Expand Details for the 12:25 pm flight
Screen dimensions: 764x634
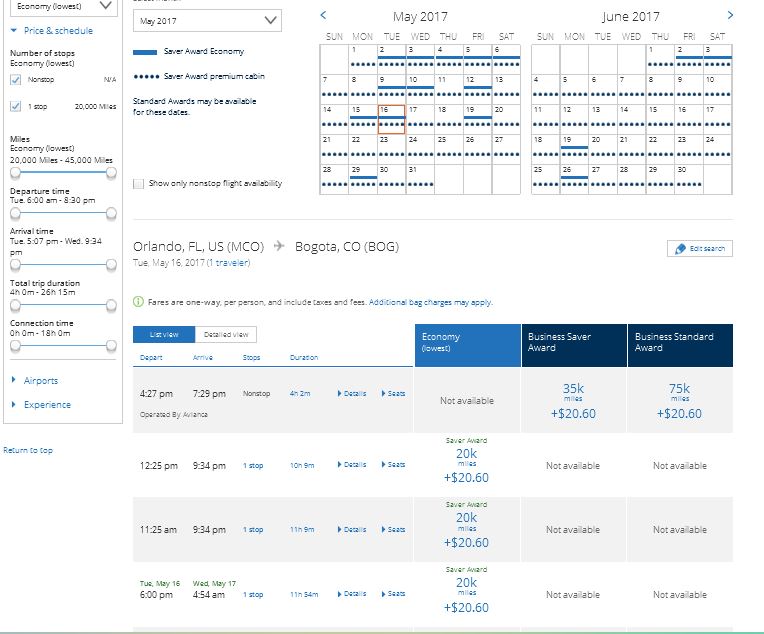[352, 464]
